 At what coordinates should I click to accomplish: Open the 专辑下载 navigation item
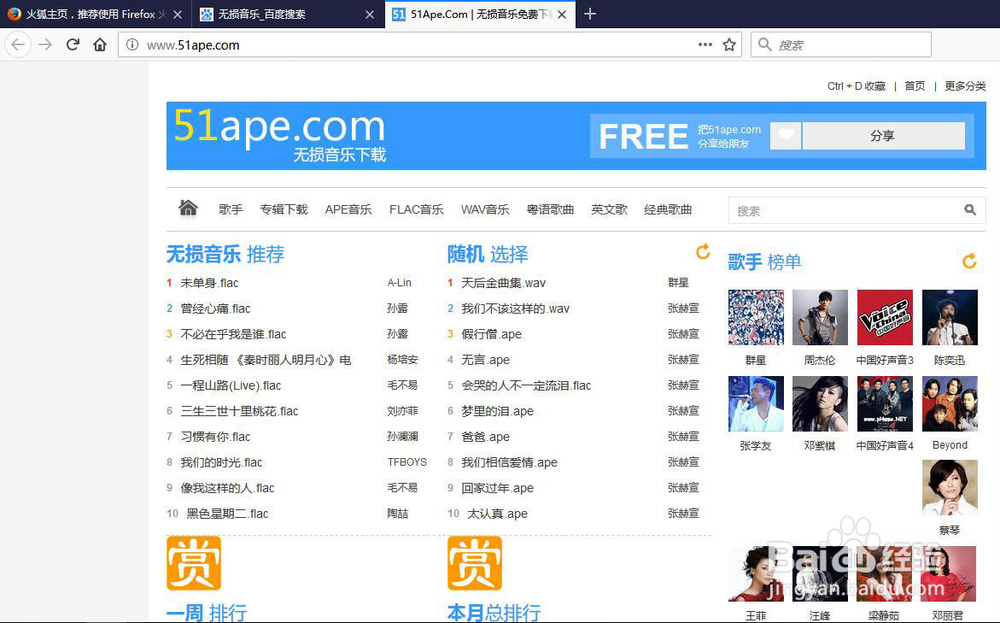click(x=284, y=209)
